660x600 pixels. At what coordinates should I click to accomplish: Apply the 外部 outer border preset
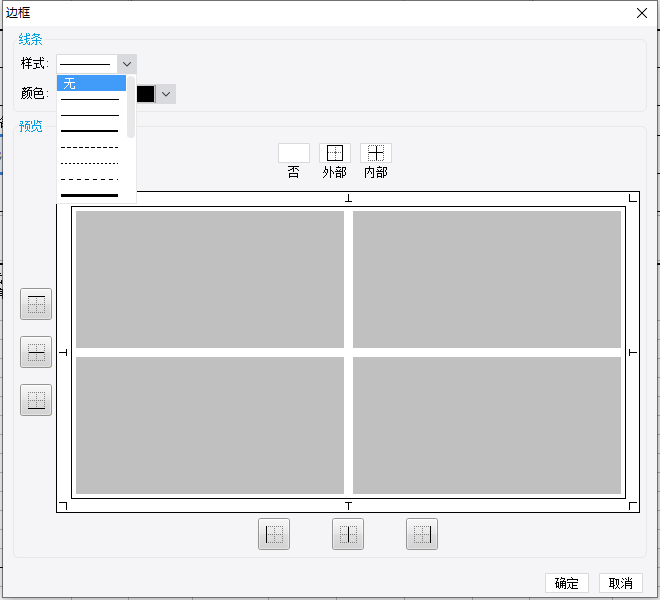click(335, 153)
